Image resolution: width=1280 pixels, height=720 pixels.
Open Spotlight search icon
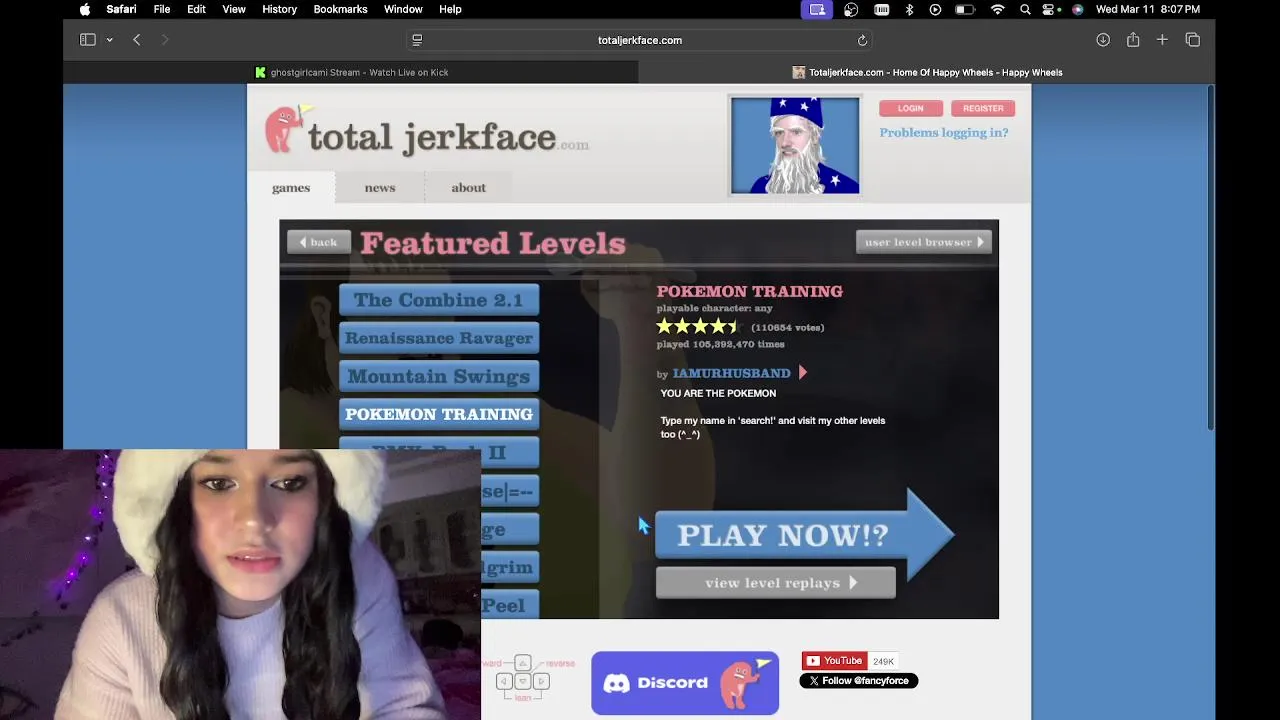1025,9
